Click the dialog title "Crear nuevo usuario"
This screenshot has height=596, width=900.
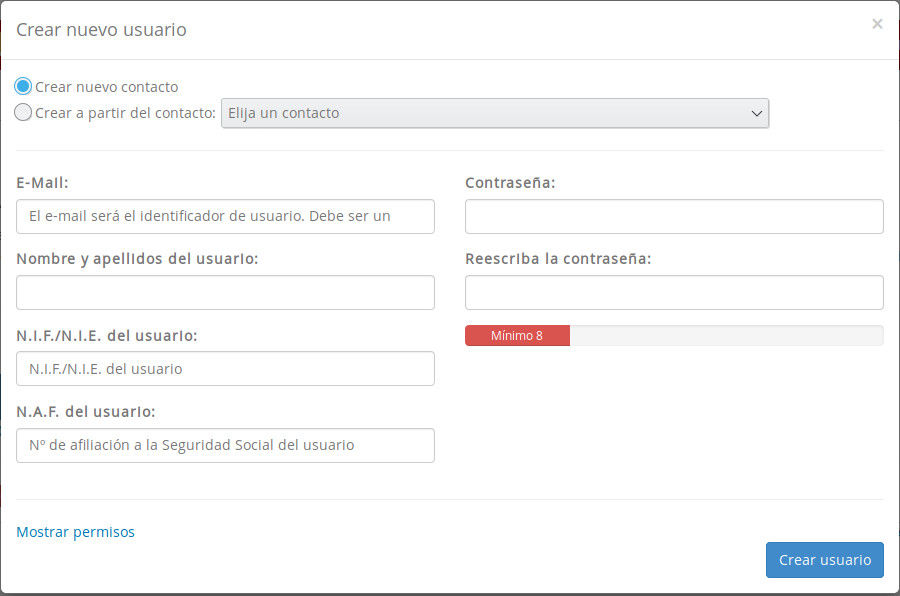click(101, 30)
